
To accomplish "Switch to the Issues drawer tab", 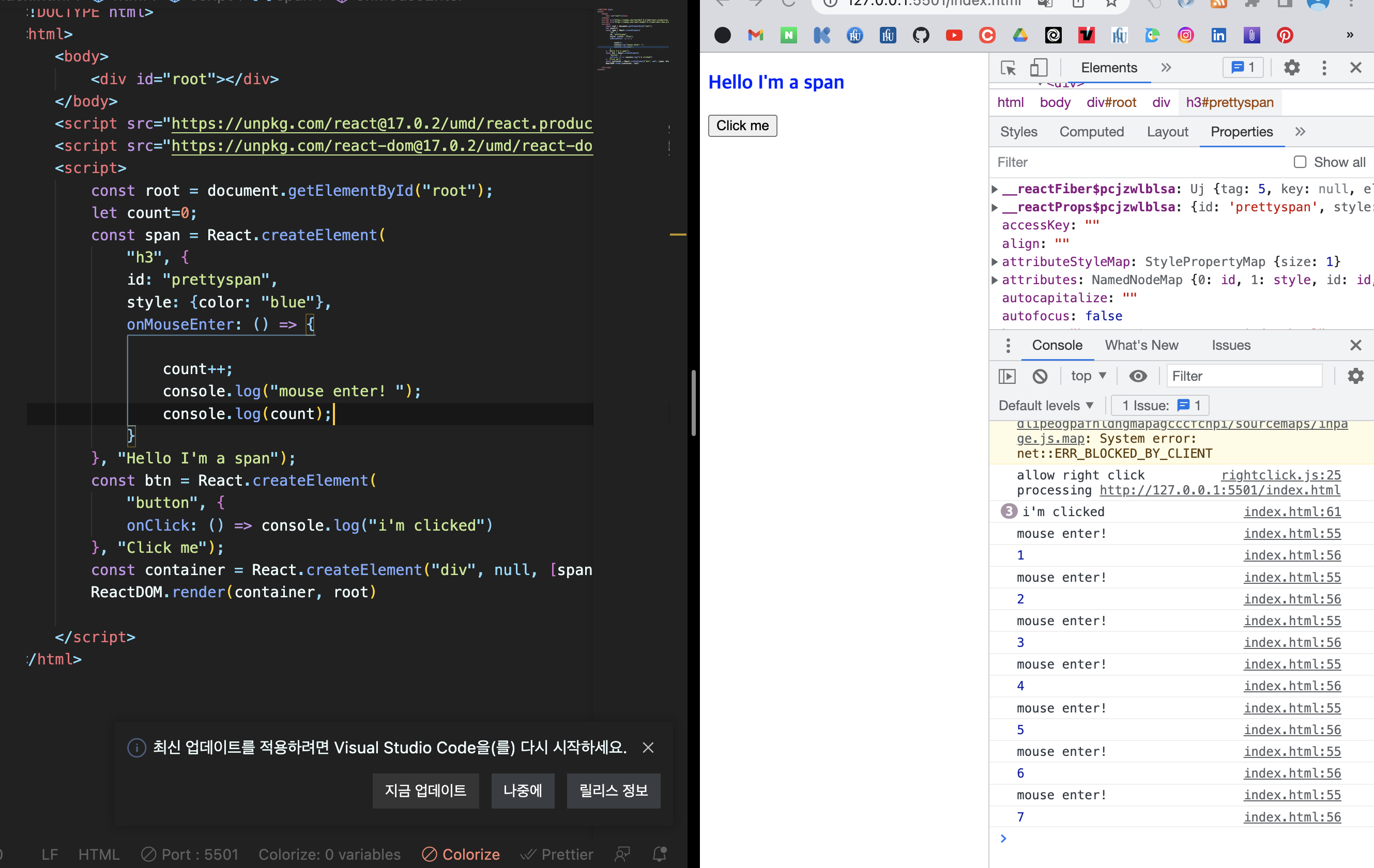I will 1231,345.
